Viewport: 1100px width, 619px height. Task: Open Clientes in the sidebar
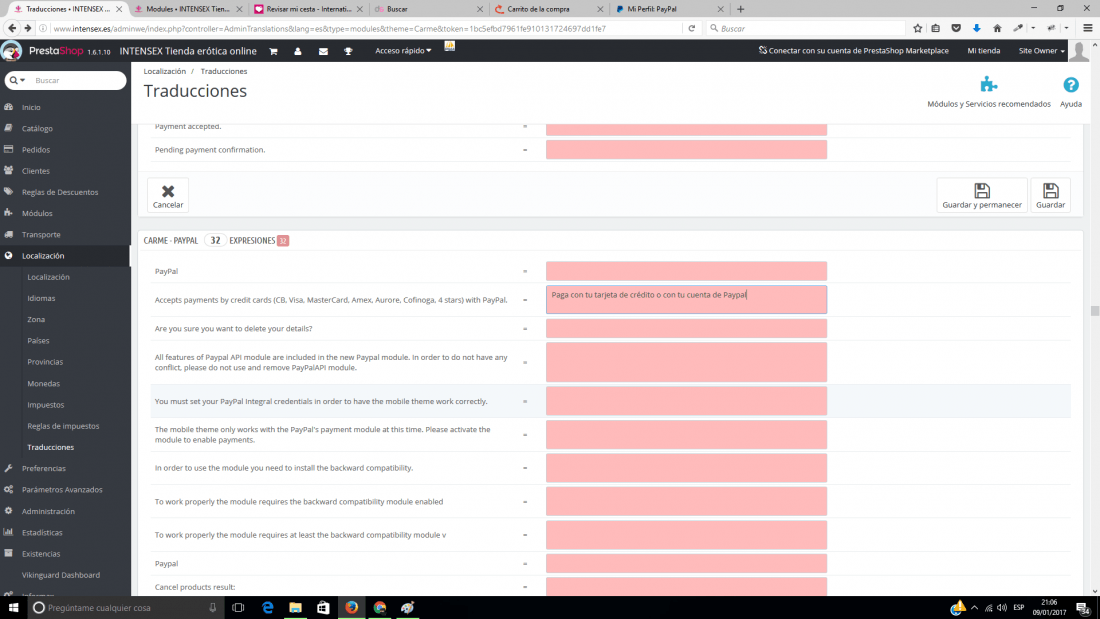point(35,171)
